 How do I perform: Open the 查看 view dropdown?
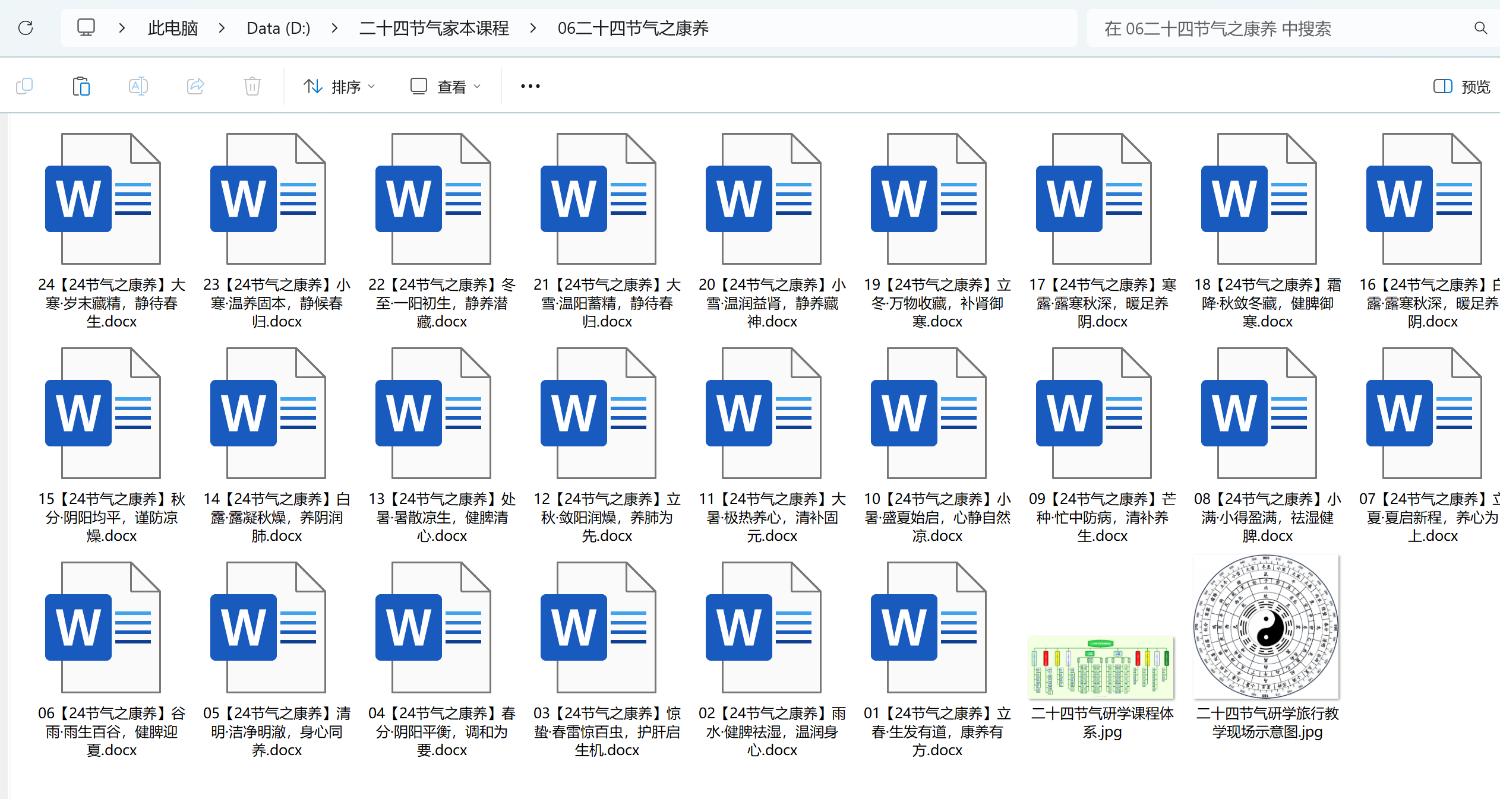tap(446, 87)
